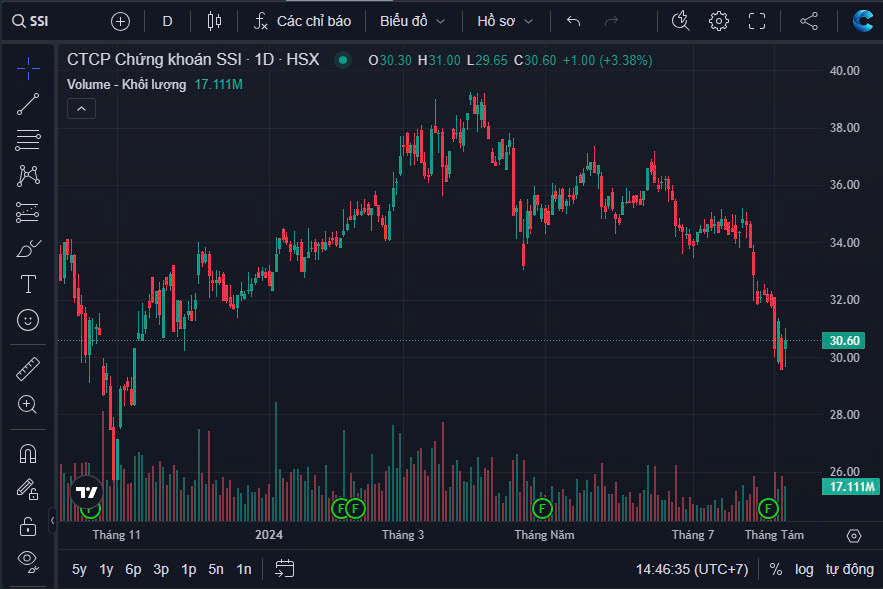Switch chart to fullscreen mode
883x589 pixels.
pos(757,21)
